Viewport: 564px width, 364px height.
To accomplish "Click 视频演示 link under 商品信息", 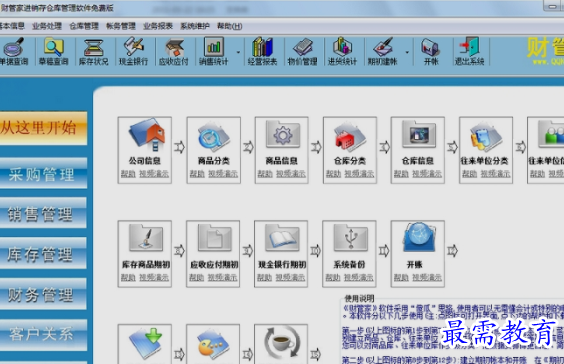I will point(291,174).
